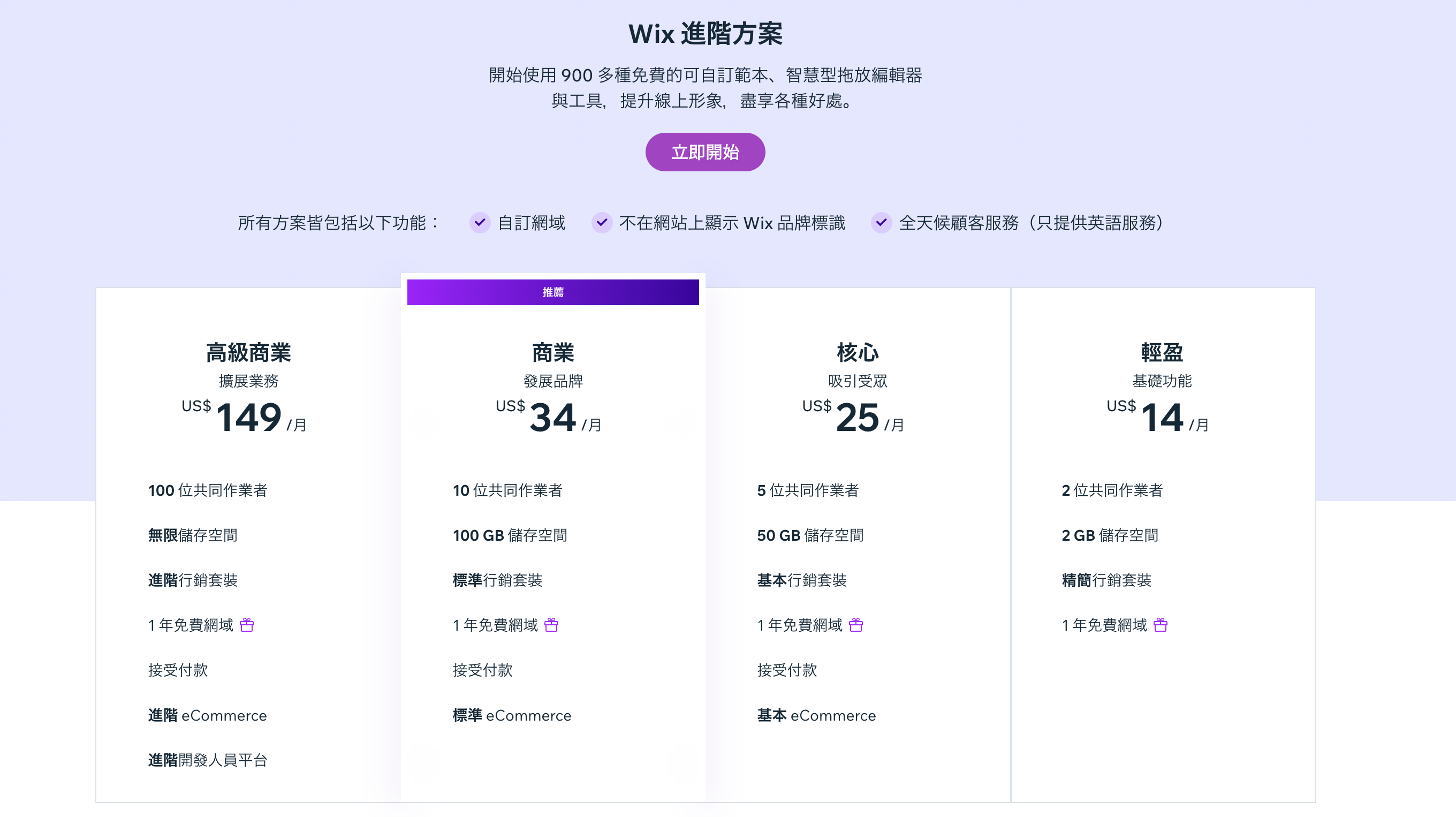Click the gift icon beside 輕盈 1年免費網域
The height and width of the screenshot is (817, 1456).
[1159, 625]
